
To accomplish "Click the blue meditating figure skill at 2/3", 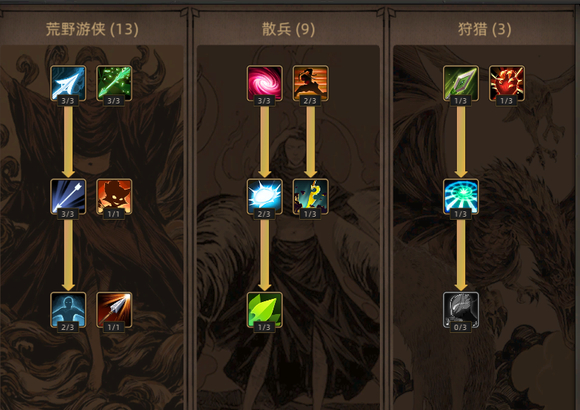I will click(68, 310).
